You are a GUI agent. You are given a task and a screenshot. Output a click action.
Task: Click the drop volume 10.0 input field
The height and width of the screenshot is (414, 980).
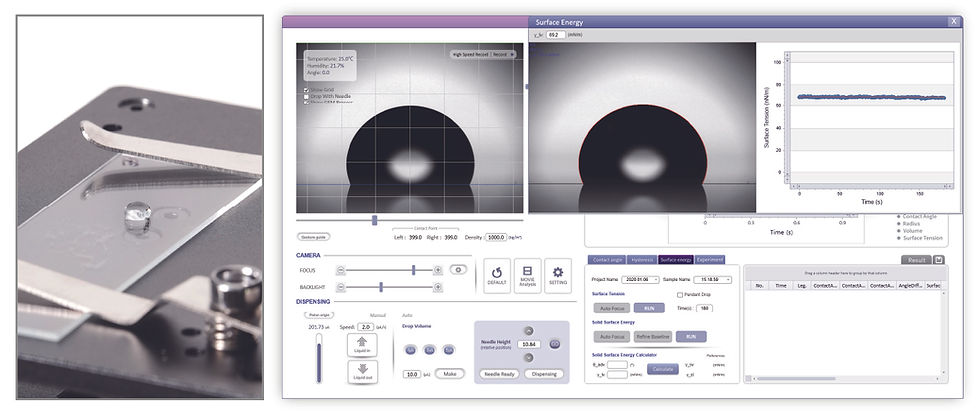pos(412,374)
